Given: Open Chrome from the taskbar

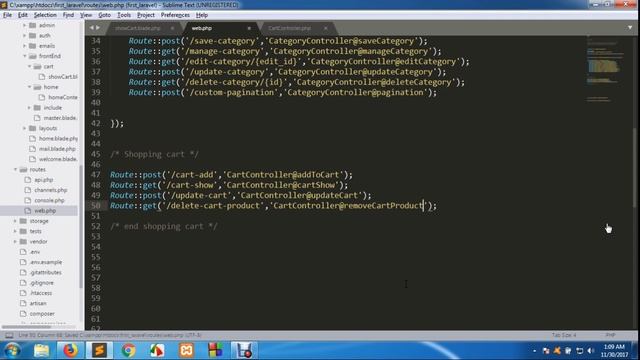Looking at the screenshot, I should tap(128, 351).
